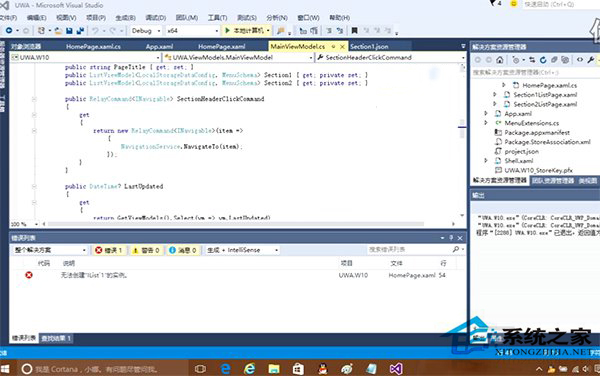Viewport: 600px width, 376px height.
Task: Switch to the 查找结果 1 tab
Action: (x=56, y=339)
